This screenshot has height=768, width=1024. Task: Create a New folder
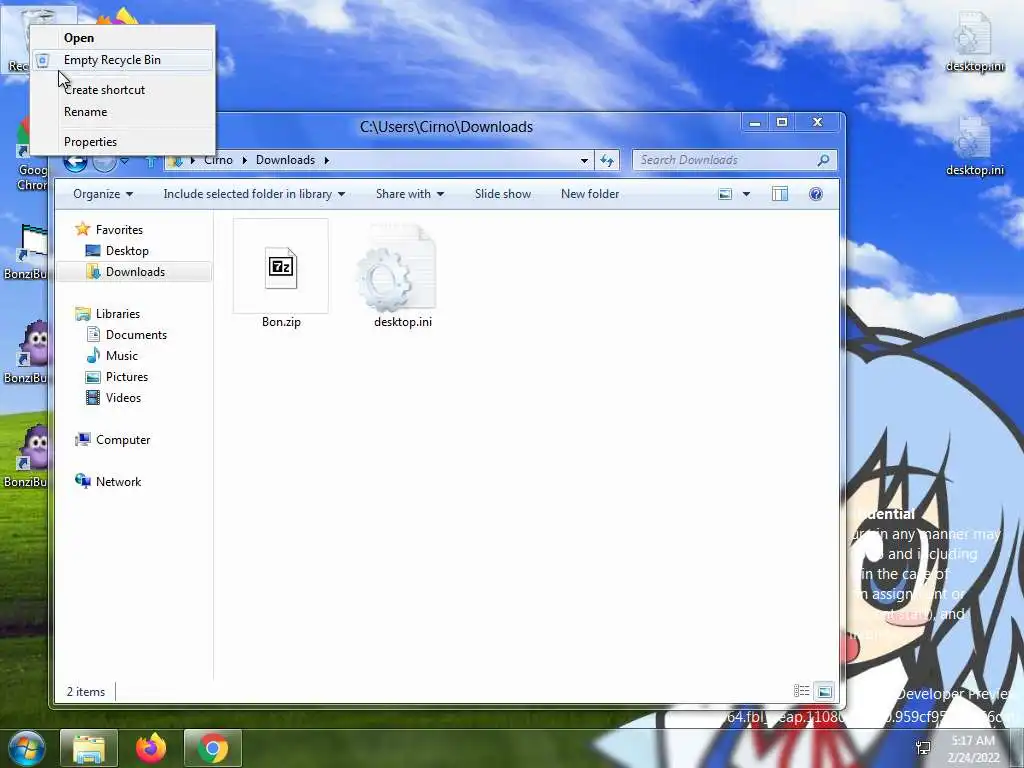(x=590, y=194)
